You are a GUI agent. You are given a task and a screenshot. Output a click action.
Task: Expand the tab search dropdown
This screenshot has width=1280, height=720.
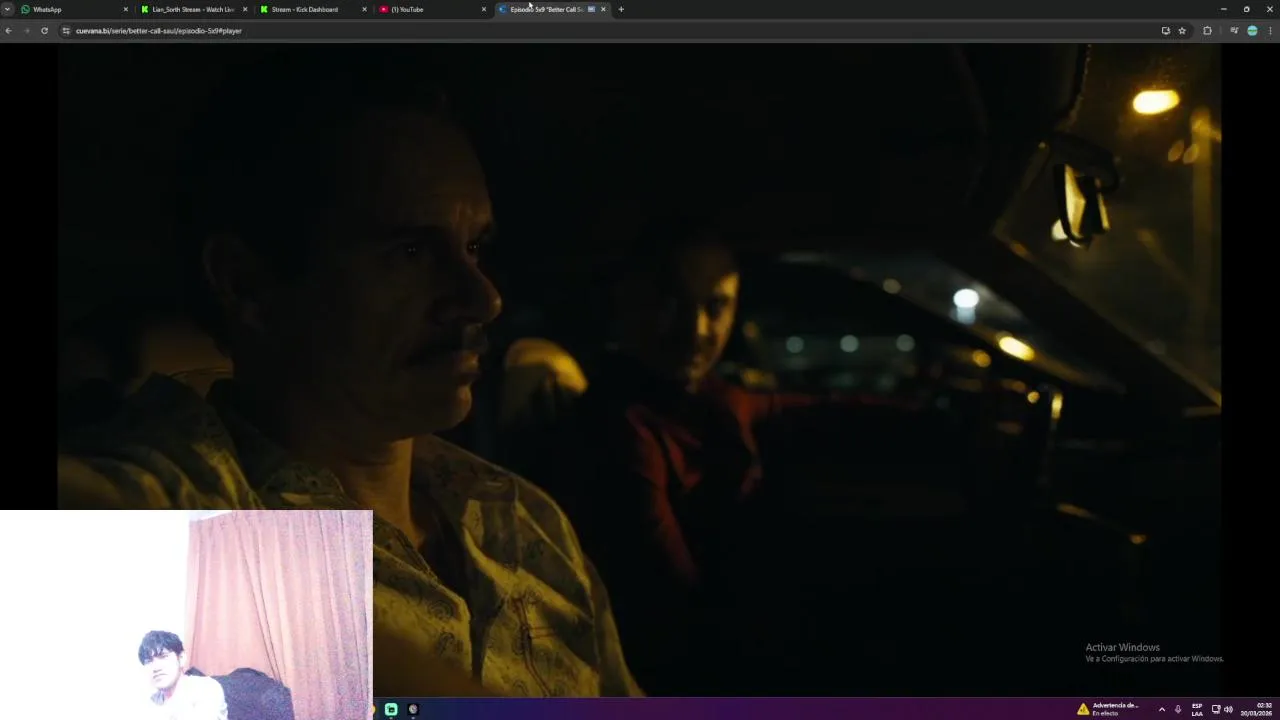click(7, 9)
